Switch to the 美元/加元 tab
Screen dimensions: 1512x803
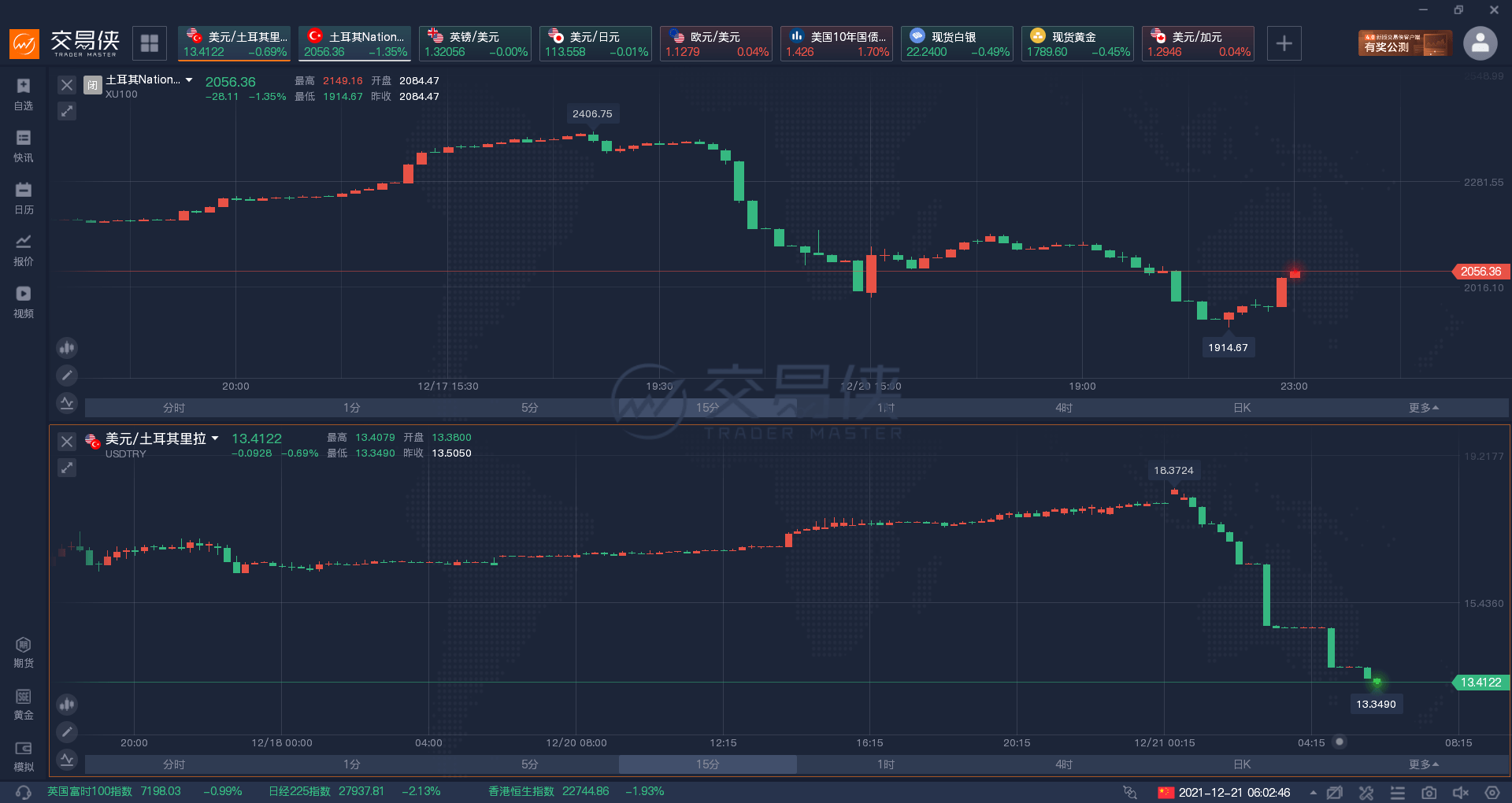(x=1198, y=43)
